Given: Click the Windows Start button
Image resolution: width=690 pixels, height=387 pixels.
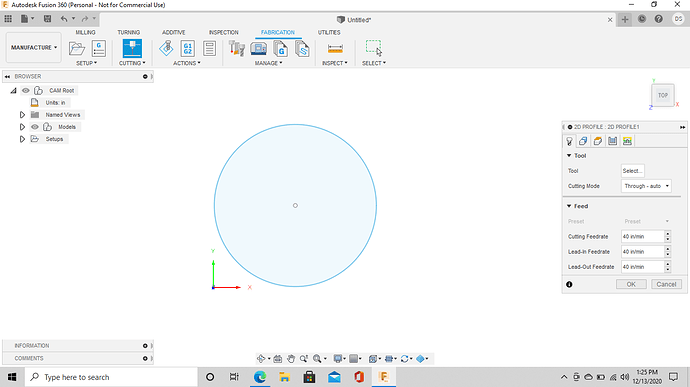Looking at the screenshot, I should click(x=12, y=377).
